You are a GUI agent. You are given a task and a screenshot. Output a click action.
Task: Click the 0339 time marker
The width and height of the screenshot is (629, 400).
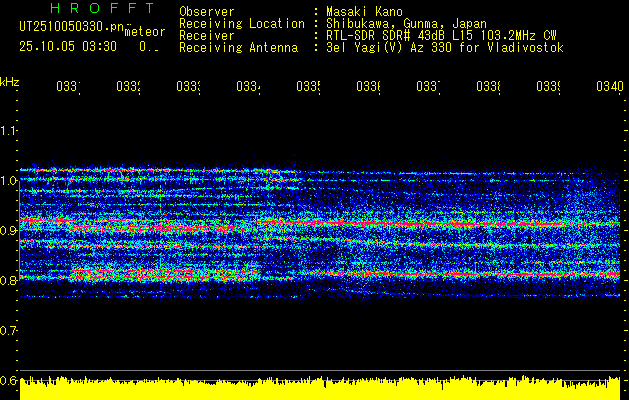coord(549,87)
